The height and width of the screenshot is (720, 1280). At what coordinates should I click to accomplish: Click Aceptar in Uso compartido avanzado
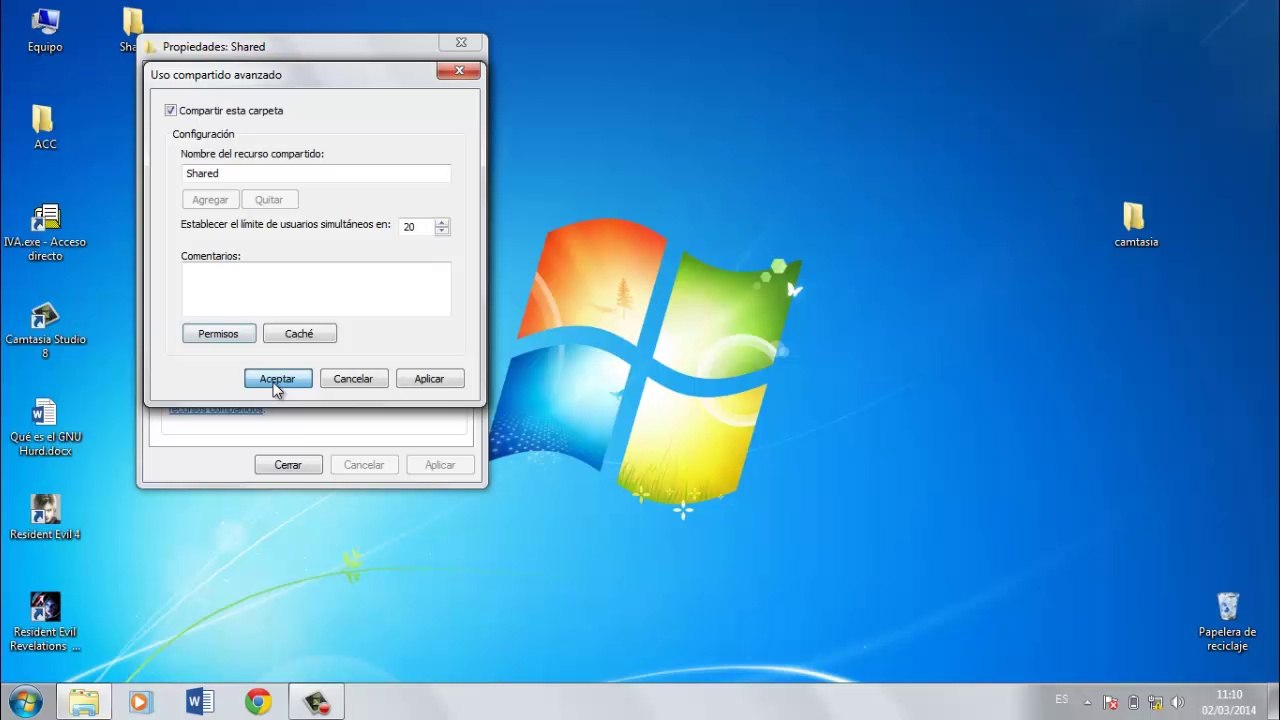coord(278,379)
